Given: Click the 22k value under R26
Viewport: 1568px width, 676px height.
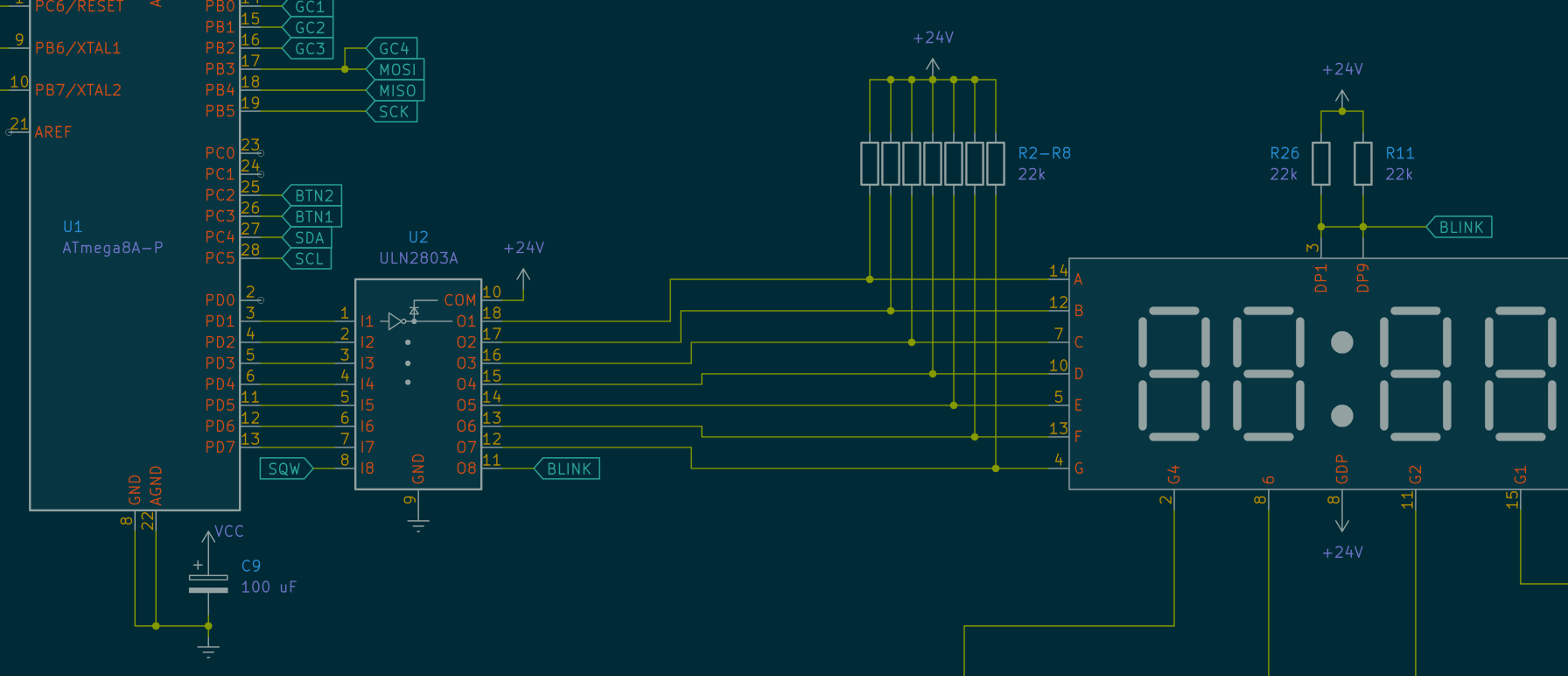Looking at the screenshot, I should 1284,174.
